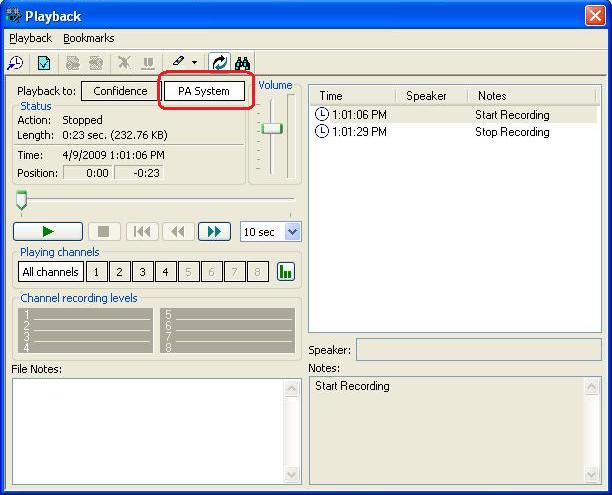Select the 1:01:29 PM Stop Recording entry
612x495 pixels.
(455, 132)
